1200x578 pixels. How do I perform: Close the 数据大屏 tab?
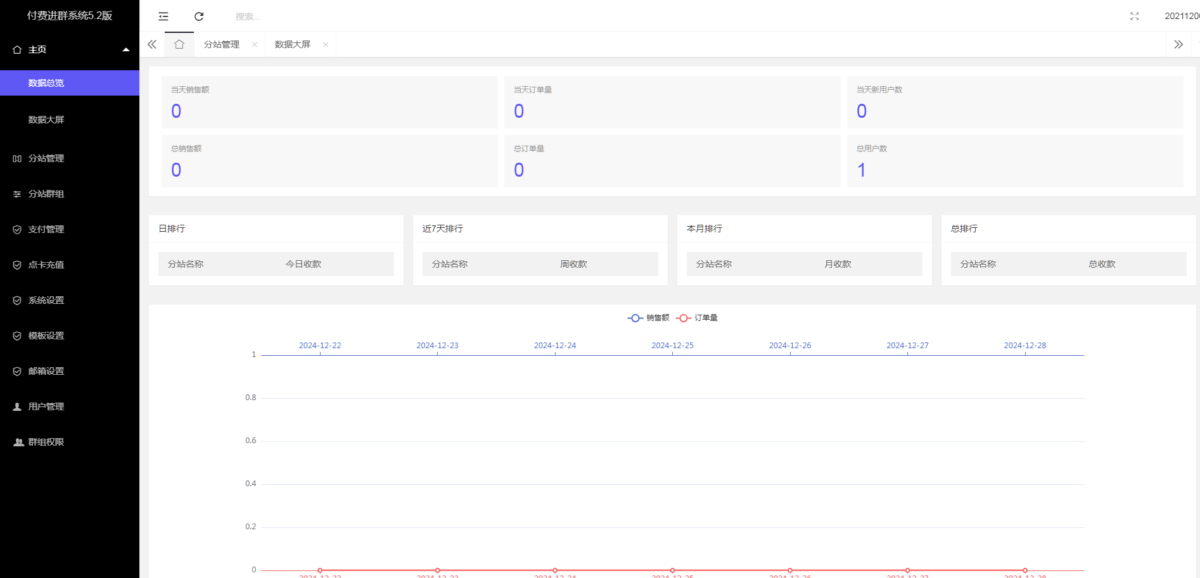click(x=325, y=44)
